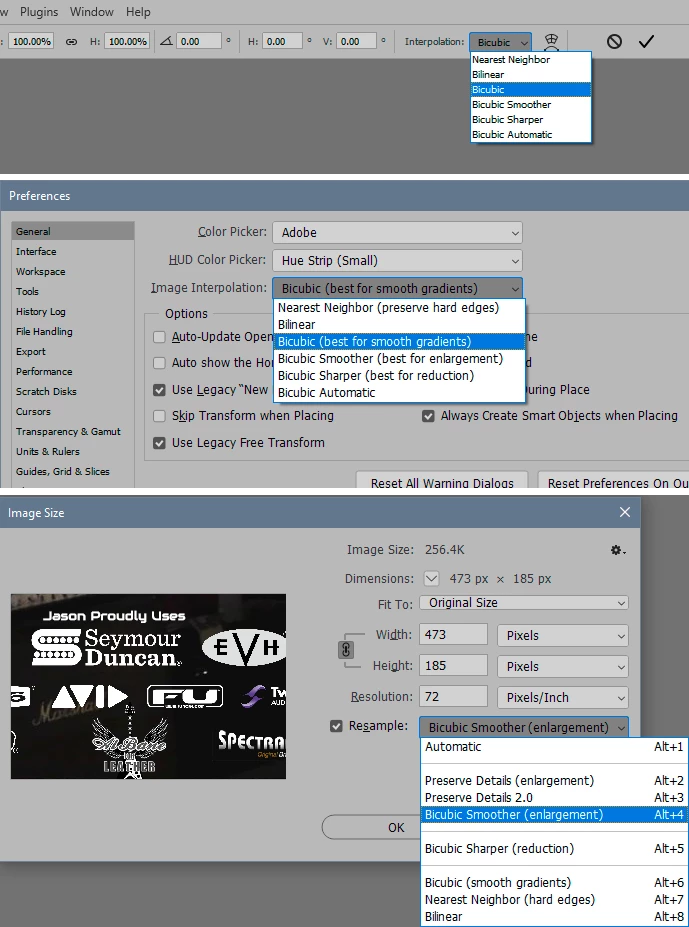Click OK in the Image Size dialog
The image size is (689, 927).
click(396, 828)
